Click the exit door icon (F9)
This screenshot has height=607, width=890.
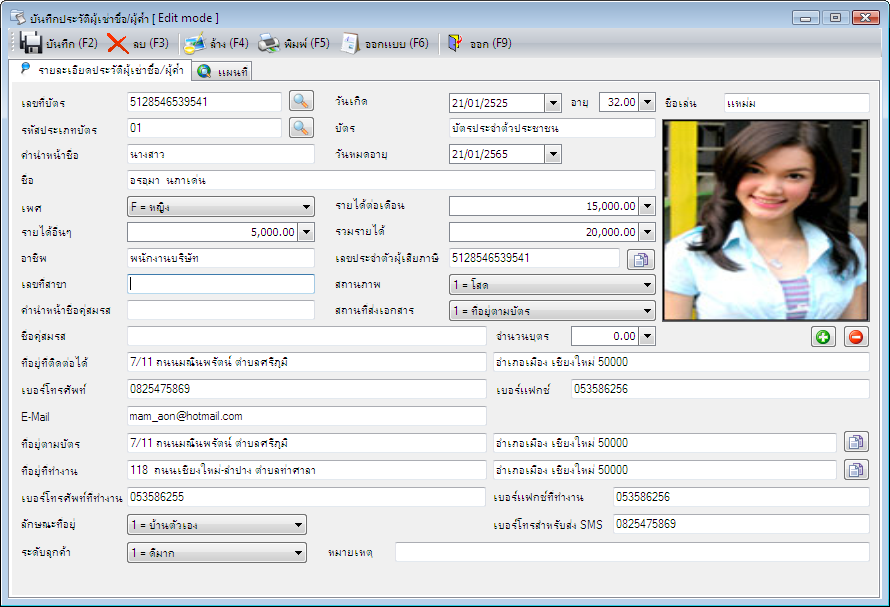(455, 43)
